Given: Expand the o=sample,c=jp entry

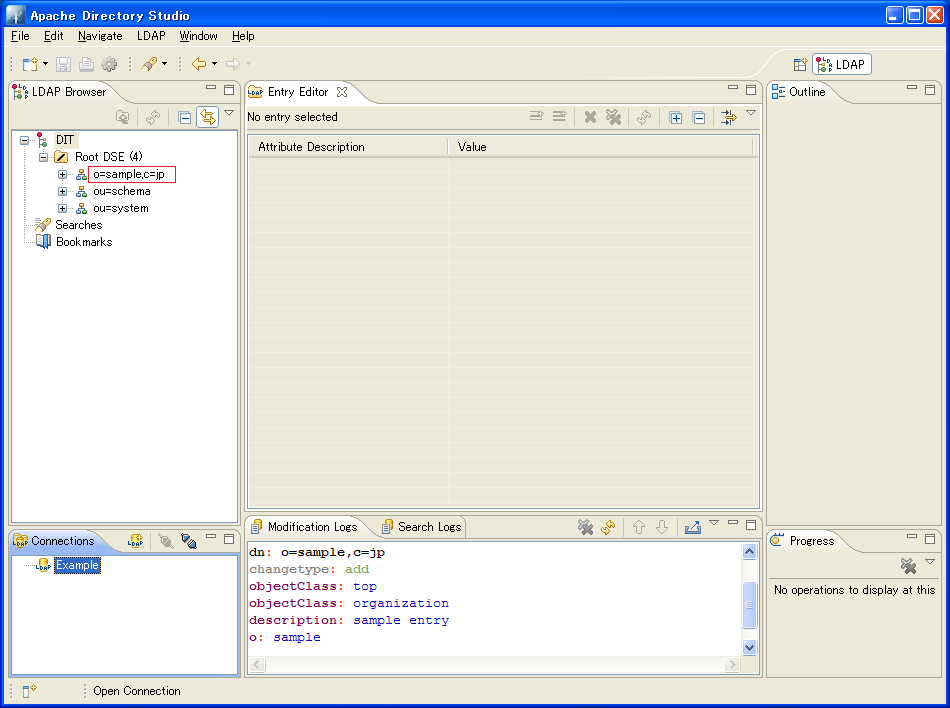Looking at the screenshot, I should 62,174.
